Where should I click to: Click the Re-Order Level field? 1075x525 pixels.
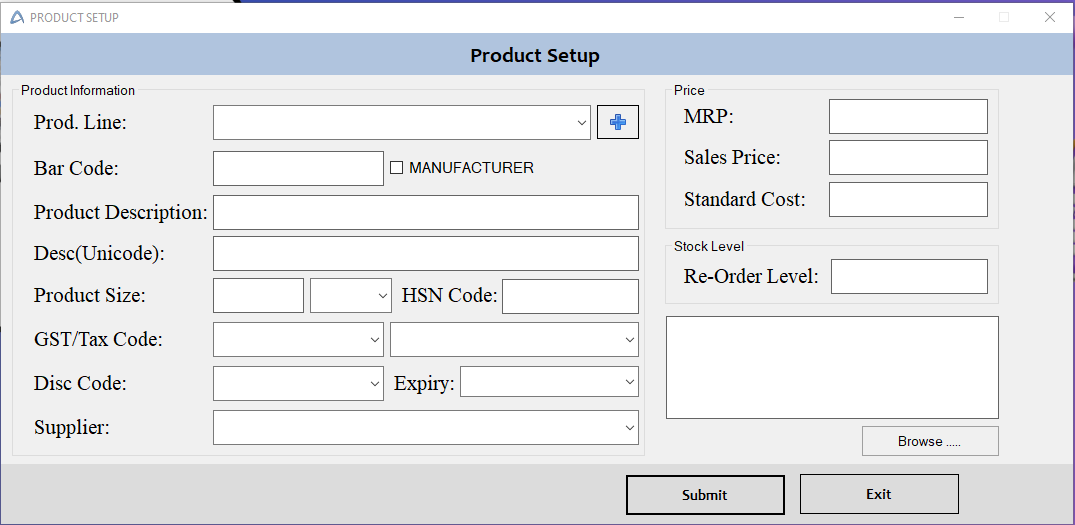coord(908,276)
